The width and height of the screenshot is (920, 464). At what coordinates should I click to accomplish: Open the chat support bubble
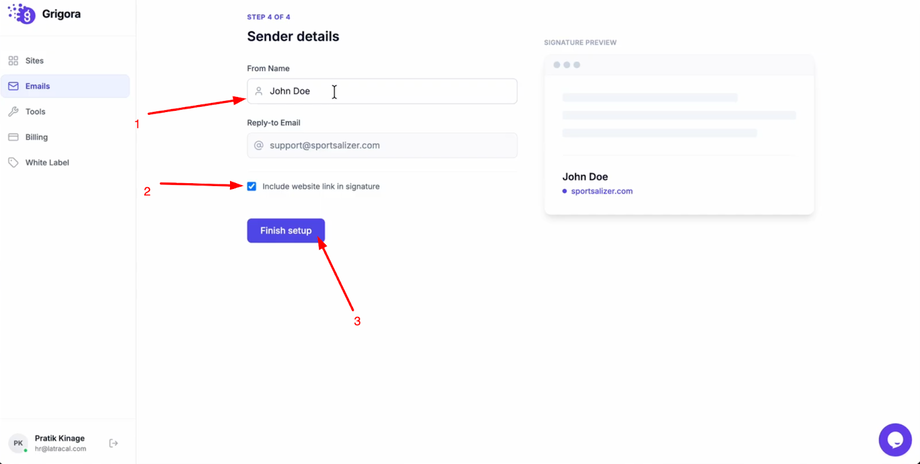point(895,440)
